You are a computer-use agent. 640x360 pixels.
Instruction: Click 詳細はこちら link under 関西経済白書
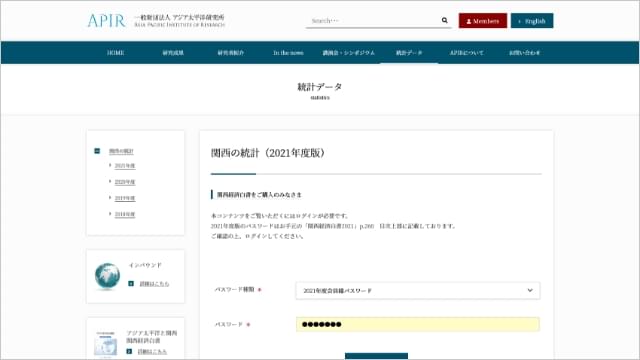tap(152, 351)
